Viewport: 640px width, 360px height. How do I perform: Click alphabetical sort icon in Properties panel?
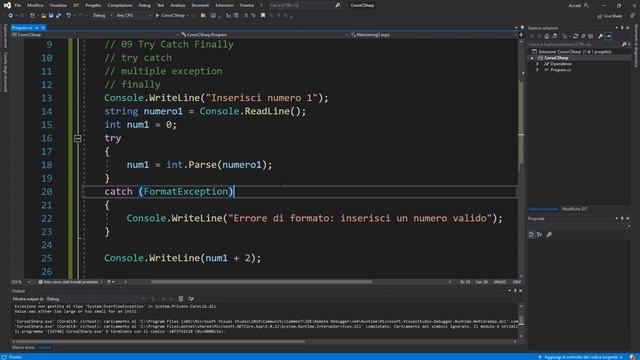click(x=540, y=235)
